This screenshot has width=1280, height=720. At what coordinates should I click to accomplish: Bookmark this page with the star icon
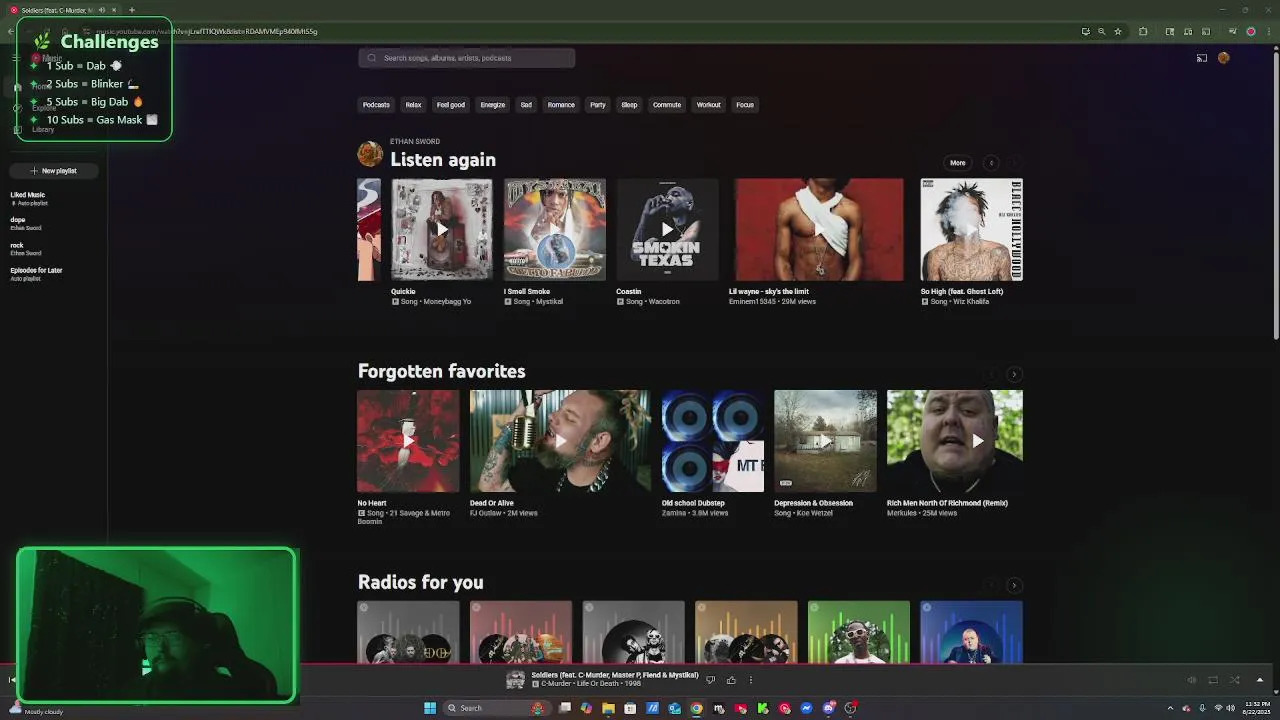click(1118, 31)
